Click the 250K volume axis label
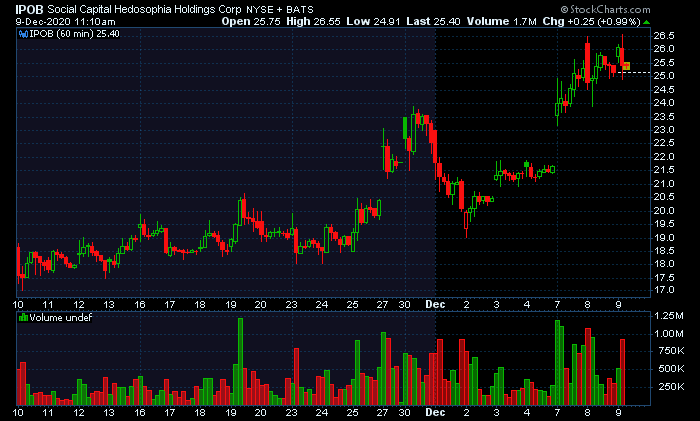 [671, 387]
